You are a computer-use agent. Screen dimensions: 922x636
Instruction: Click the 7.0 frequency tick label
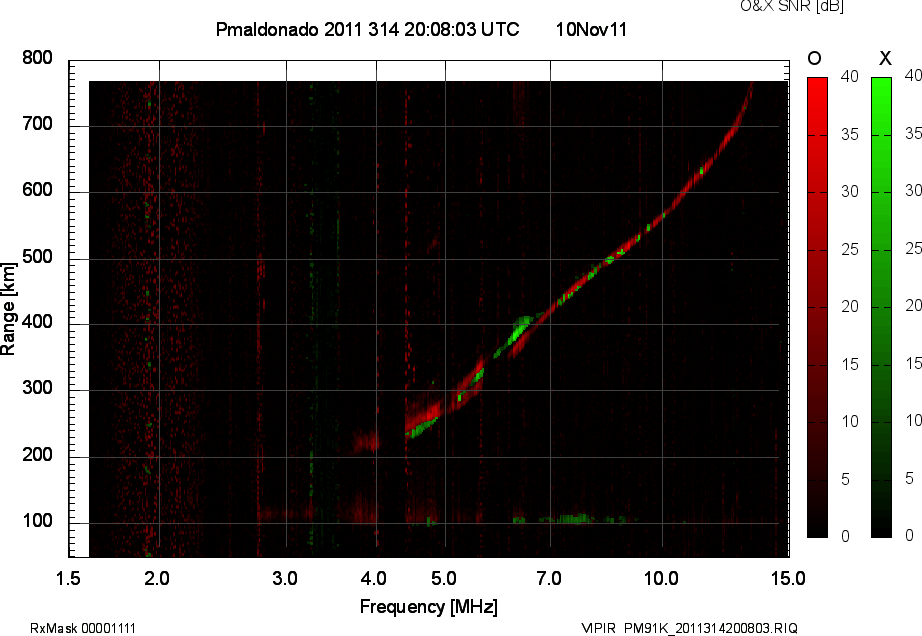(x=549, y=578)
